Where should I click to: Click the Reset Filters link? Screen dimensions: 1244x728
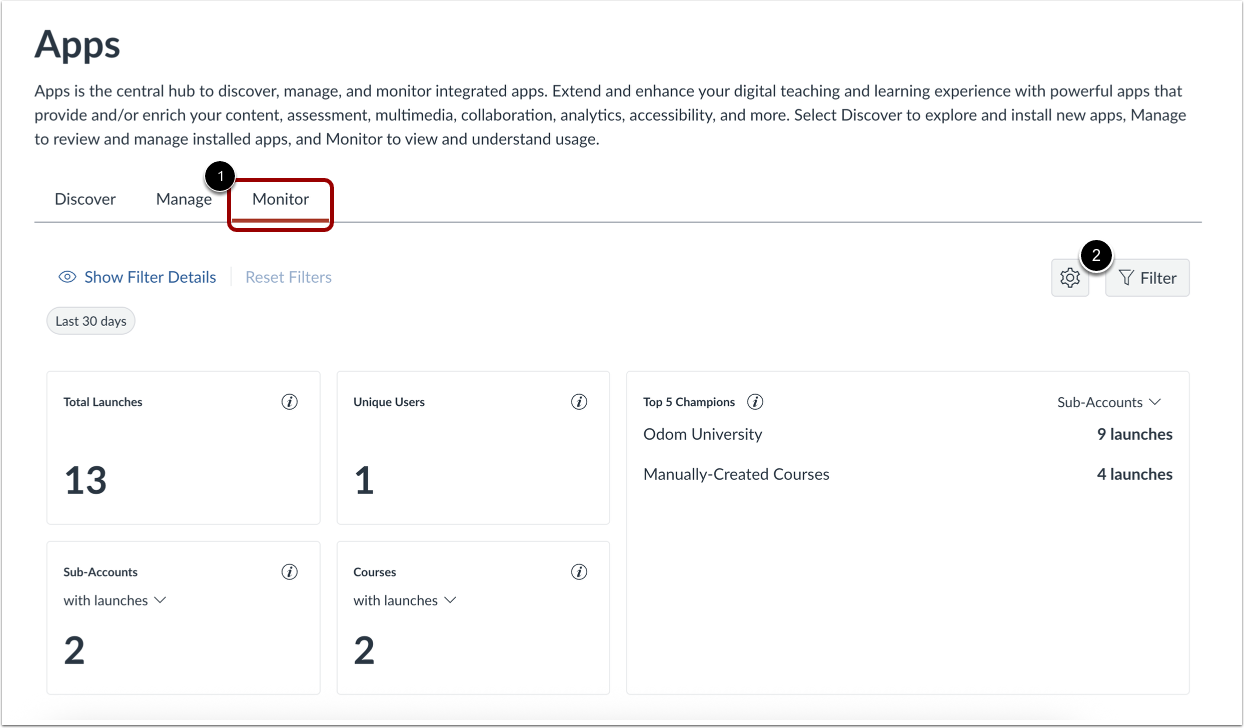[x=288, y=276]
